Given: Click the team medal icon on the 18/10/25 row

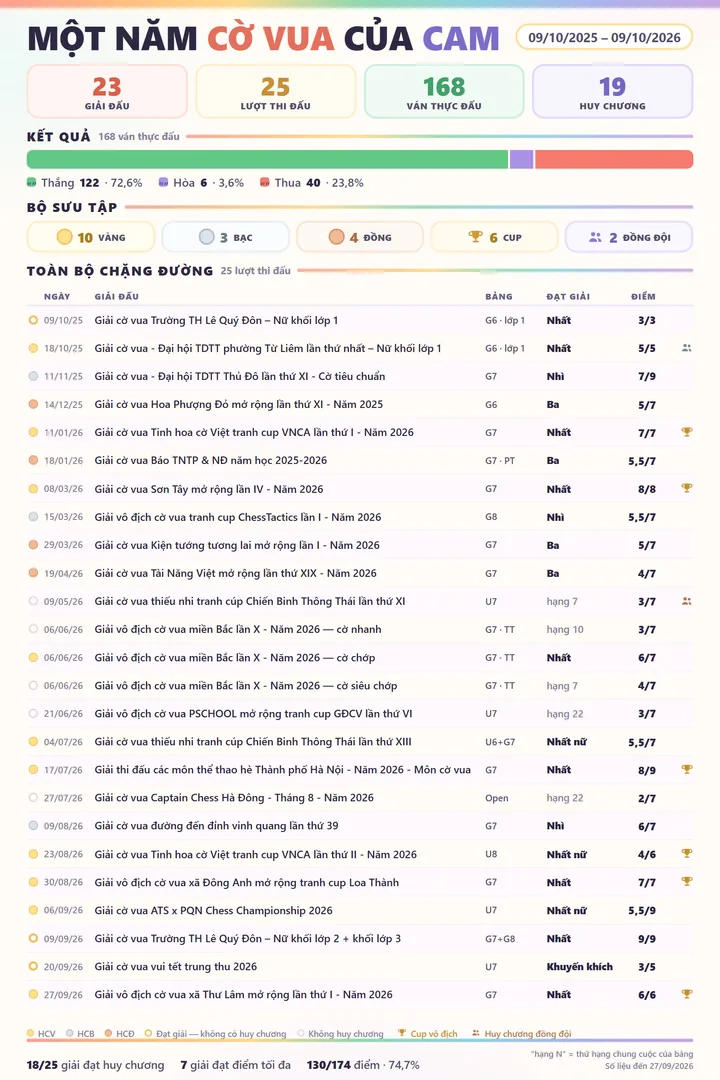Looking at the screenshot, I should point(686,348).
